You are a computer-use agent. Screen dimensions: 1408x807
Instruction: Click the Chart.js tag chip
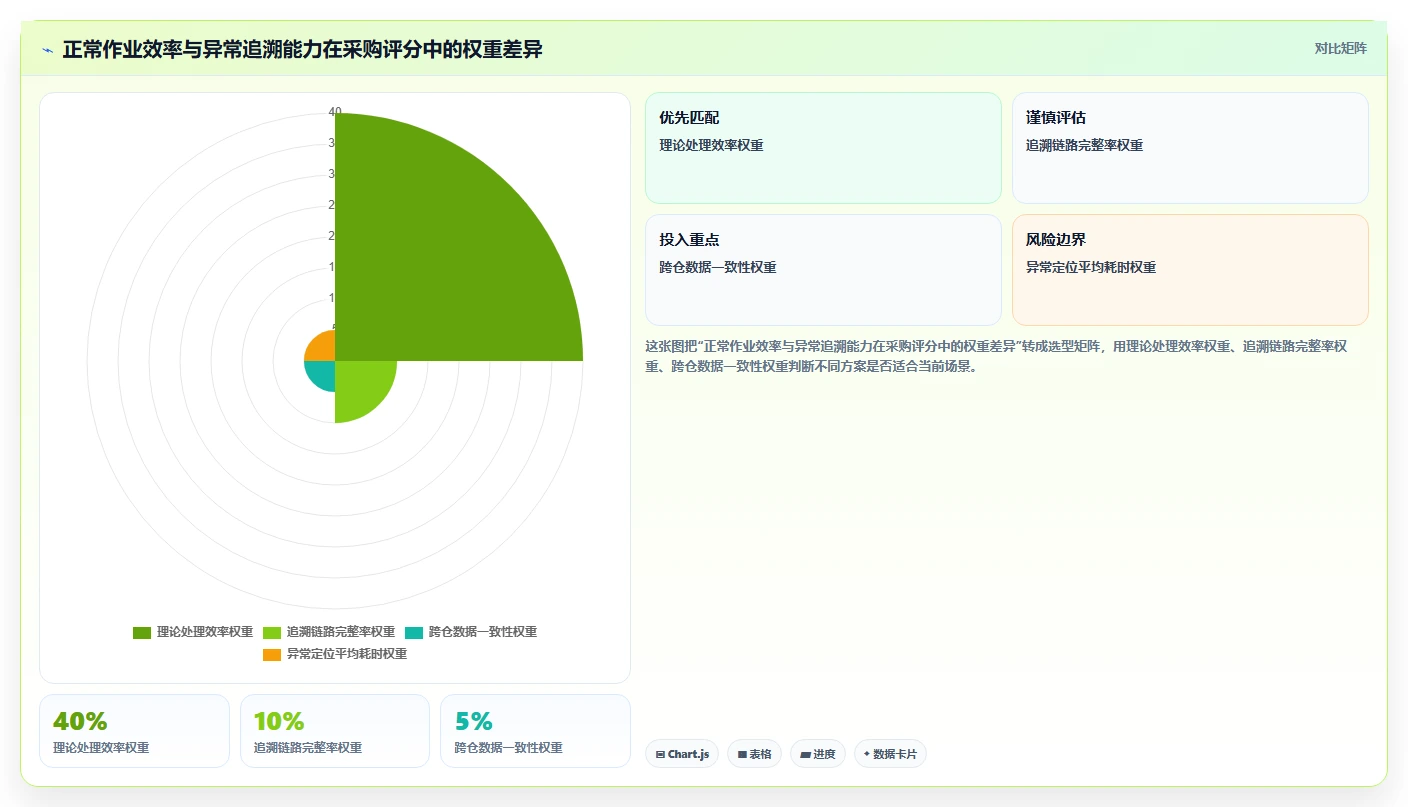682,754
